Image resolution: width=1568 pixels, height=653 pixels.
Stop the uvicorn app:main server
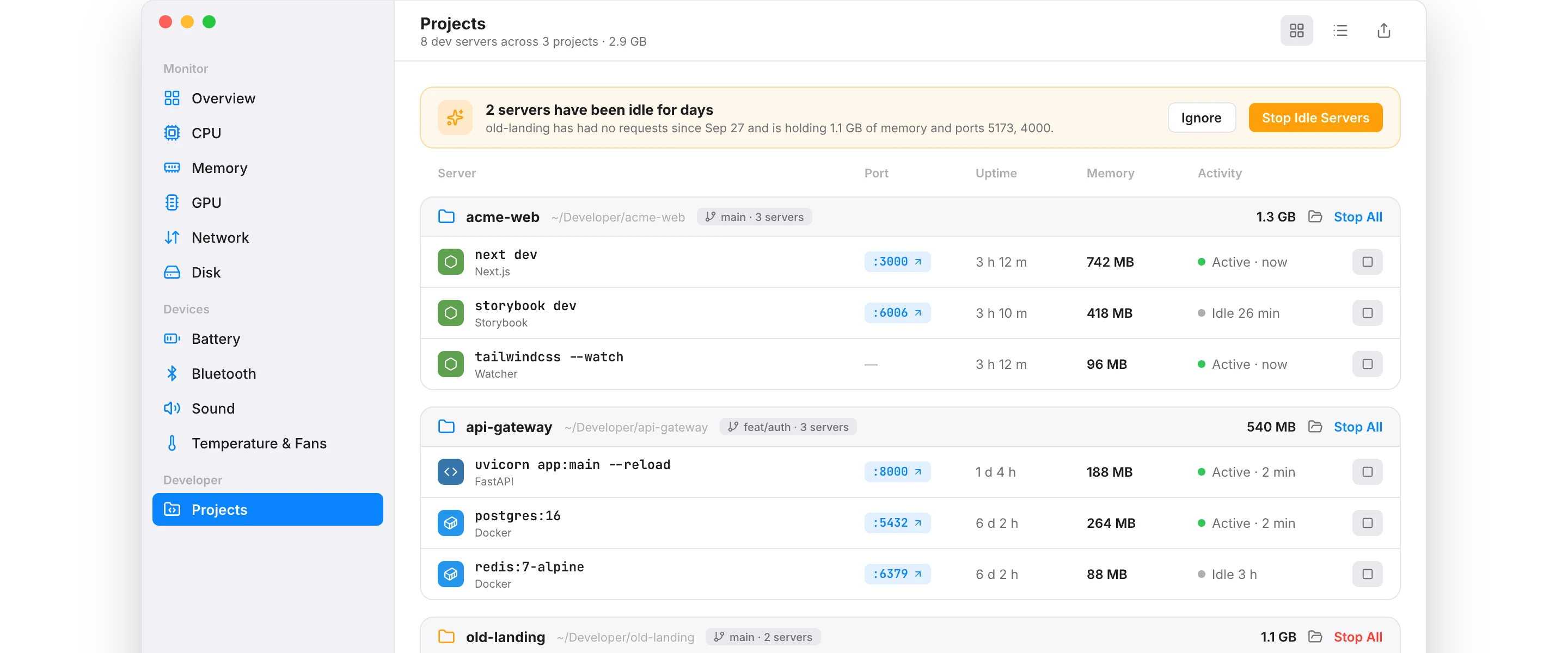[1367, 472]
